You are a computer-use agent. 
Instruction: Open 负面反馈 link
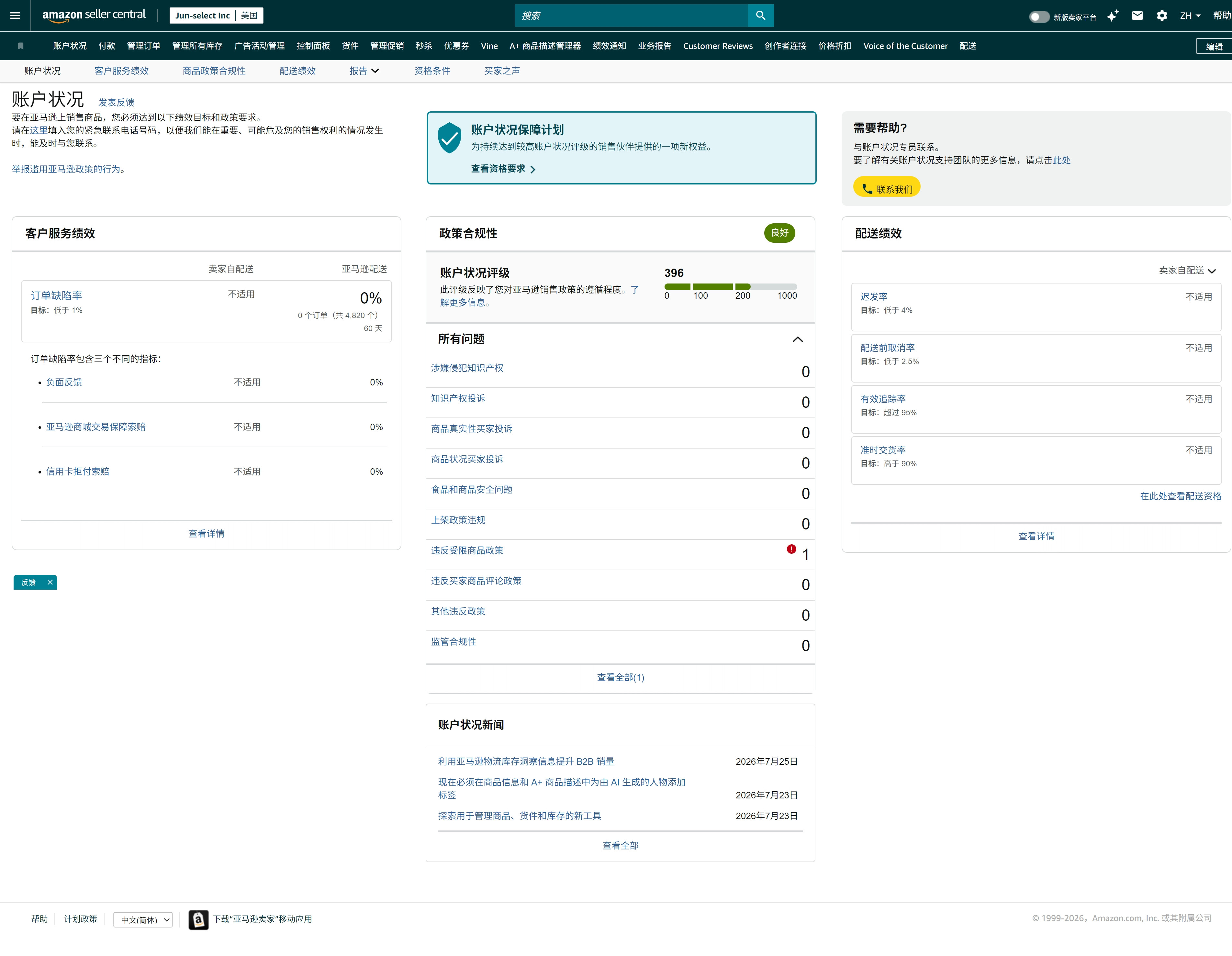coord(64,383)
